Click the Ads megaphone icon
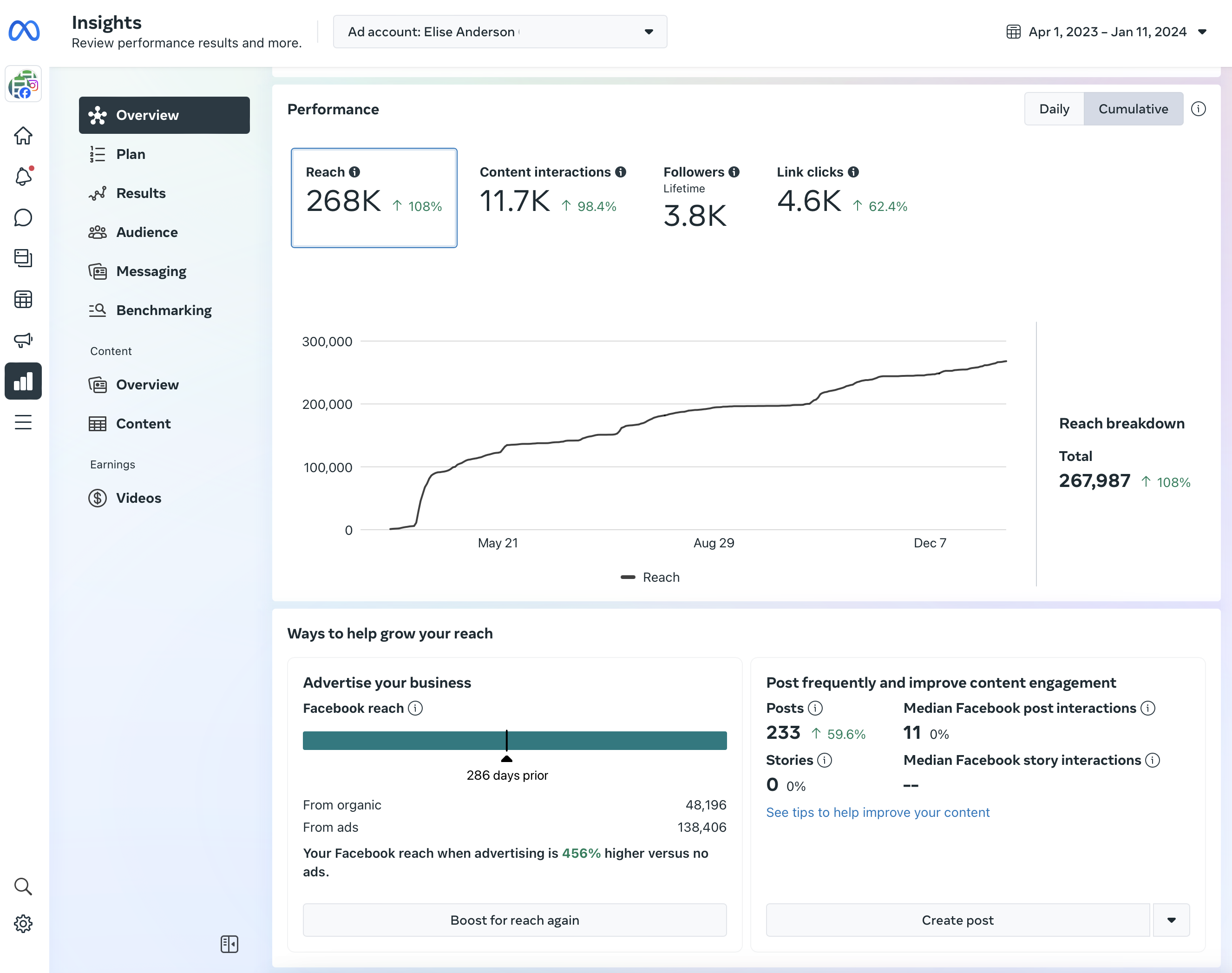Image resolution: width=1232 pixels, height=973 pixels. click(23, 340)
